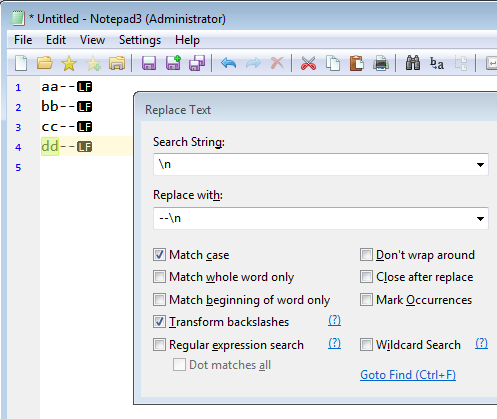Screen dimensions: 497x419
Task: Open the Edit menu
Action: [56, 40]
